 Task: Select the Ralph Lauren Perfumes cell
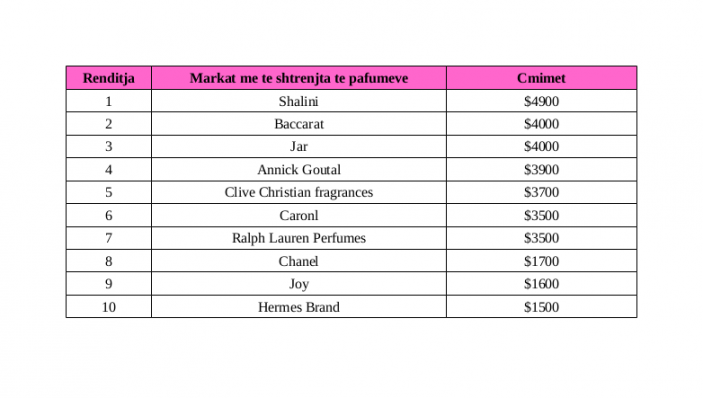click(299, 238)
